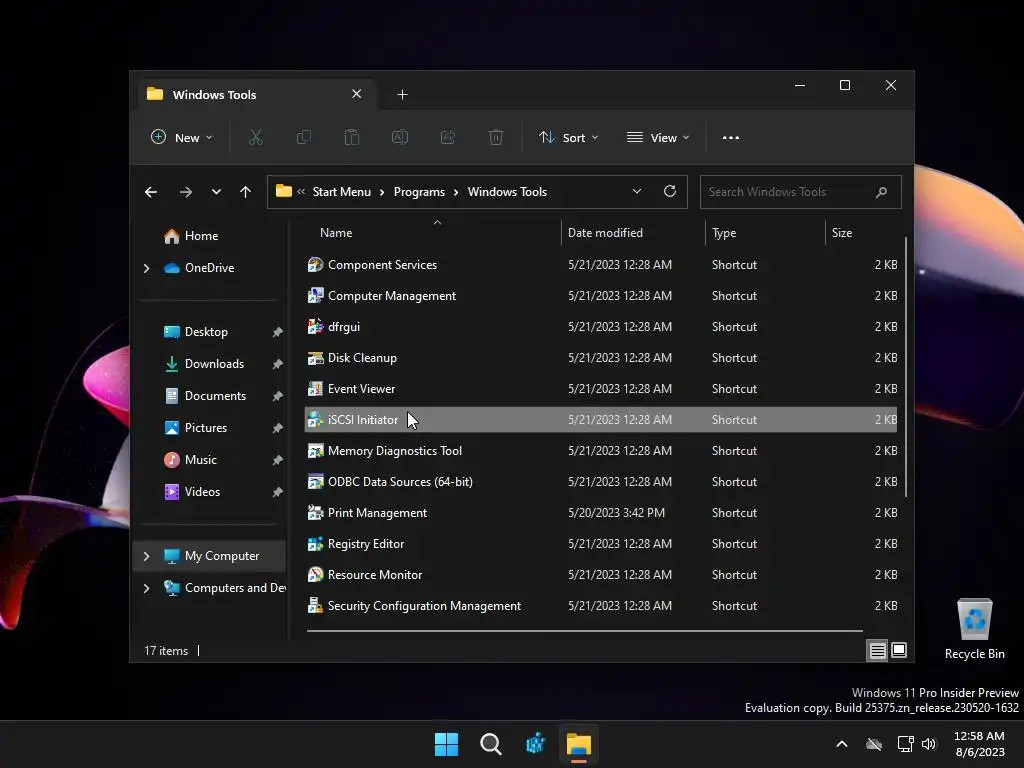This screenshot has width=1024, height=768.
Task: Select Memory Diagnostics Tool entry
Action: pos(394,451)
